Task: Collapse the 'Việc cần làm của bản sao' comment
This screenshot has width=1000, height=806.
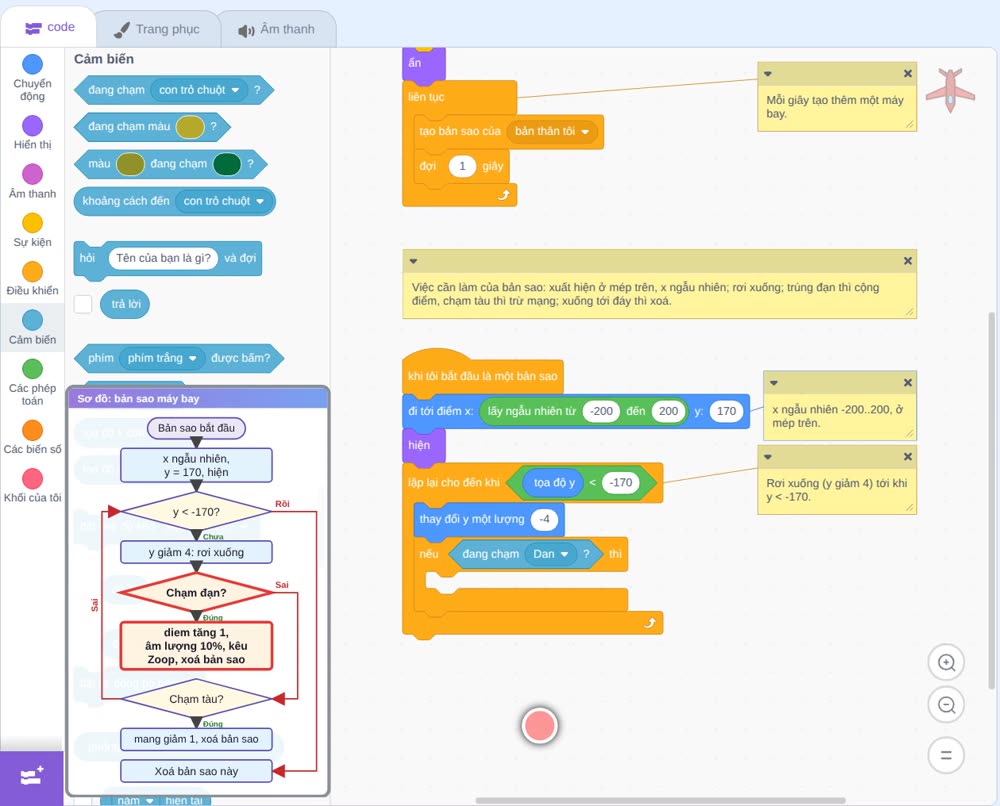Action: click(x=413, y=261)
